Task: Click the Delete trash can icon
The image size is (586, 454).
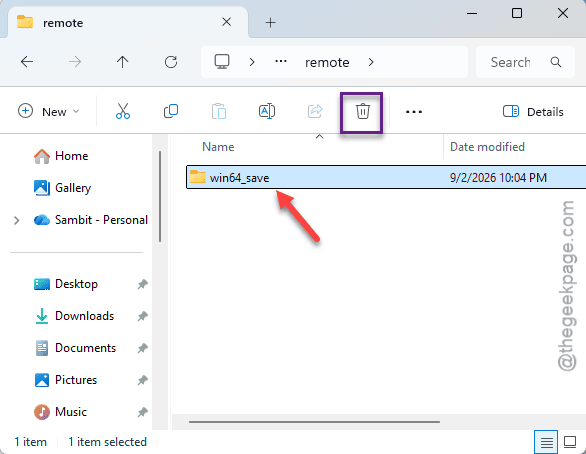Action: coord(362,112)
